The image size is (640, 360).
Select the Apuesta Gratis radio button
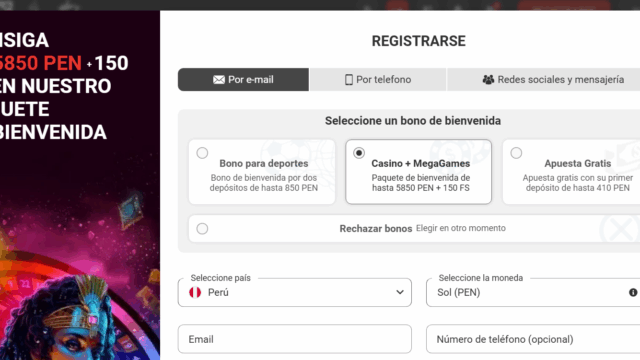tap(516, 153)
